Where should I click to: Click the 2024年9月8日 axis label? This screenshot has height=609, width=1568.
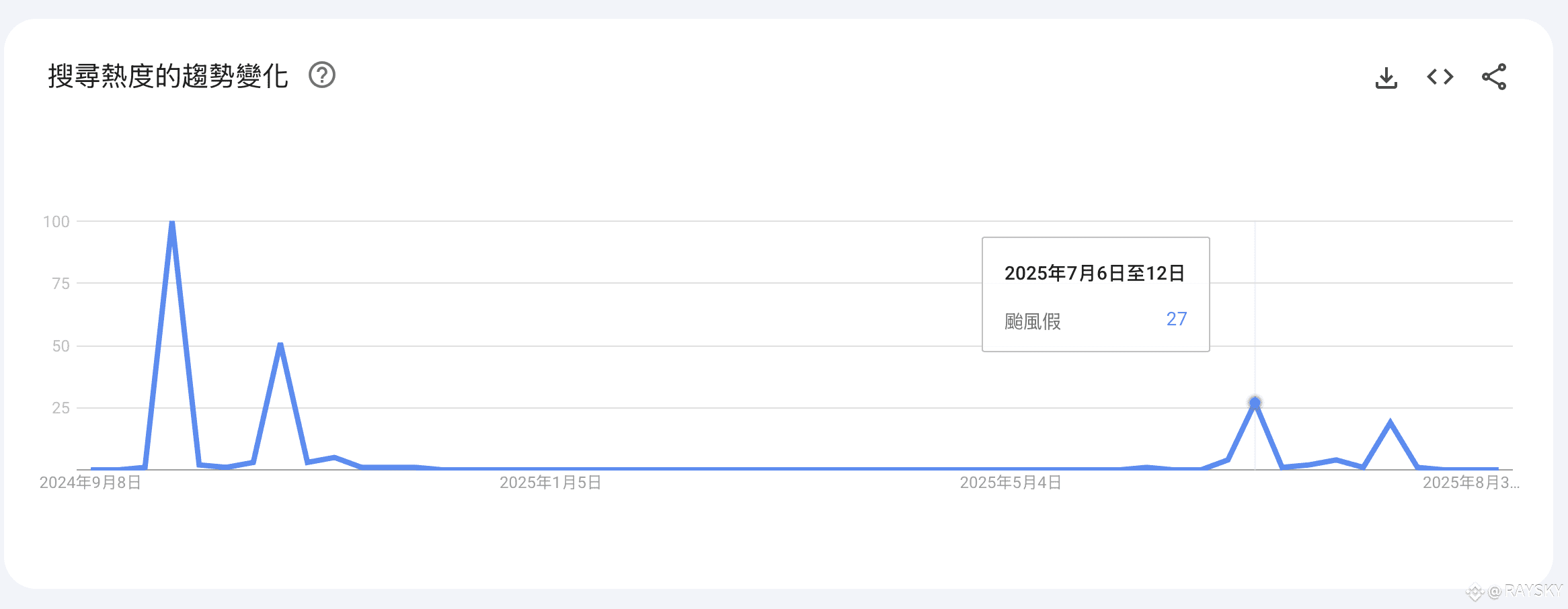(90, 483)
